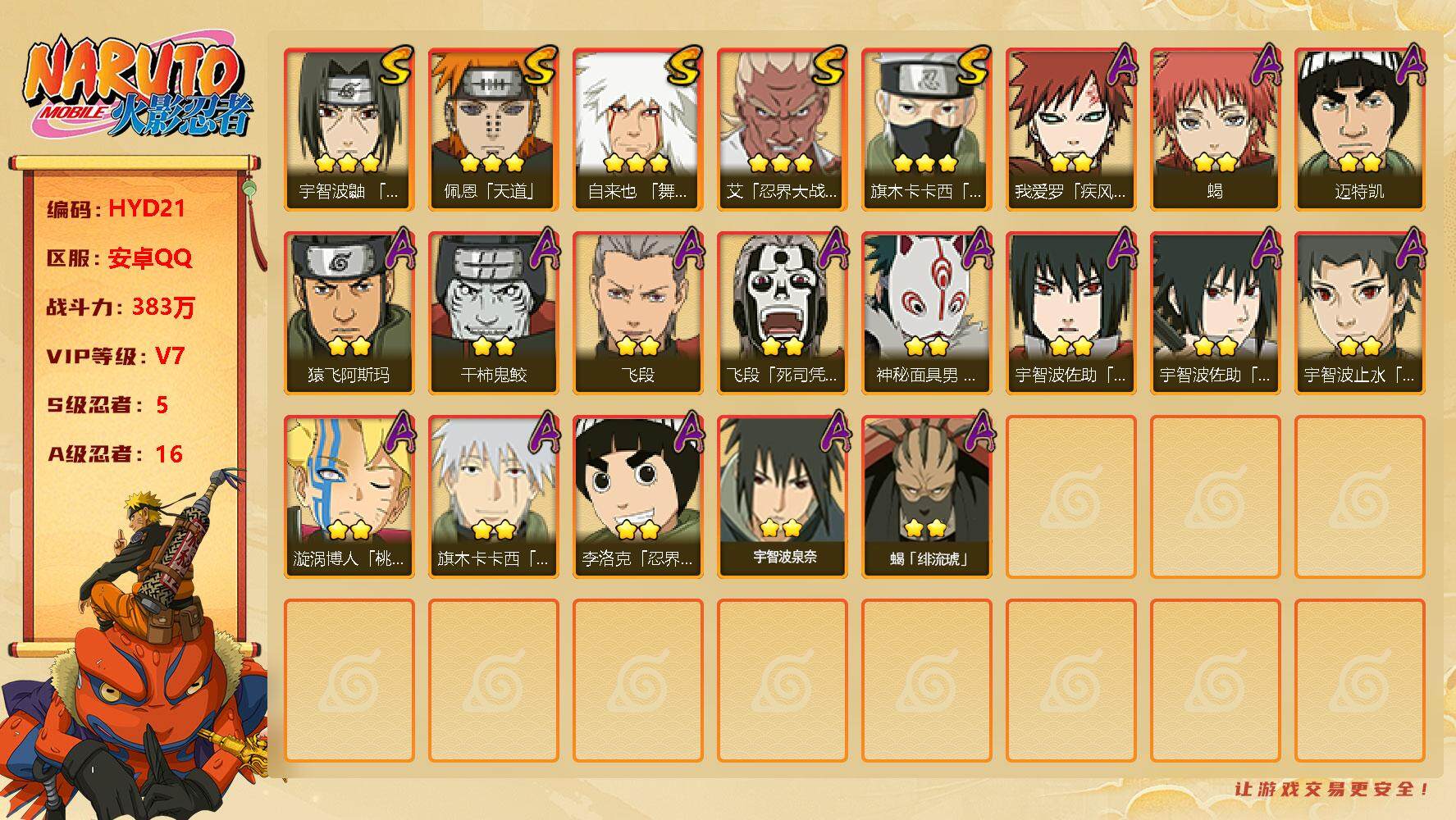1456x820 pixels.
Task: Select the 飞段「死司凭血」 skull-face card
Action: [x=783, y=313]
